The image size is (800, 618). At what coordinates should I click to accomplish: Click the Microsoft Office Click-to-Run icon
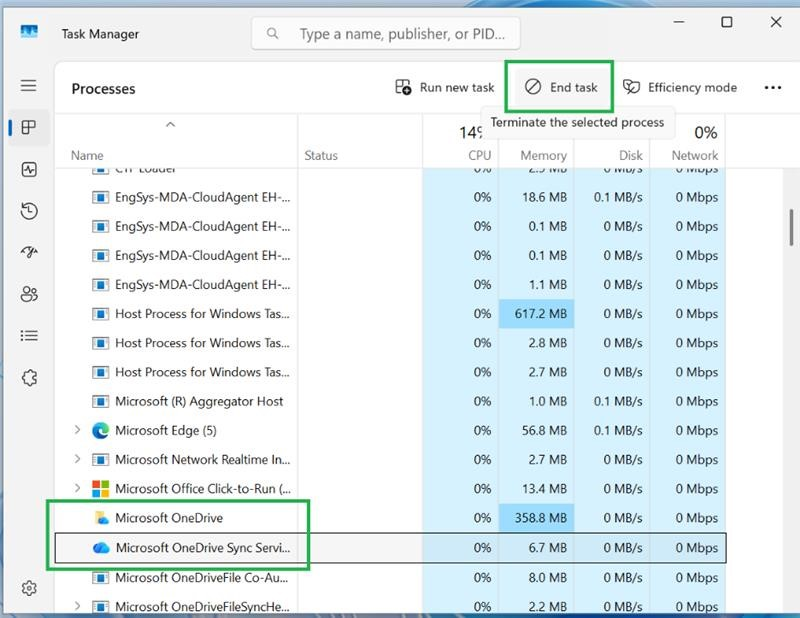pyautogui.click(x=101, y=489)
